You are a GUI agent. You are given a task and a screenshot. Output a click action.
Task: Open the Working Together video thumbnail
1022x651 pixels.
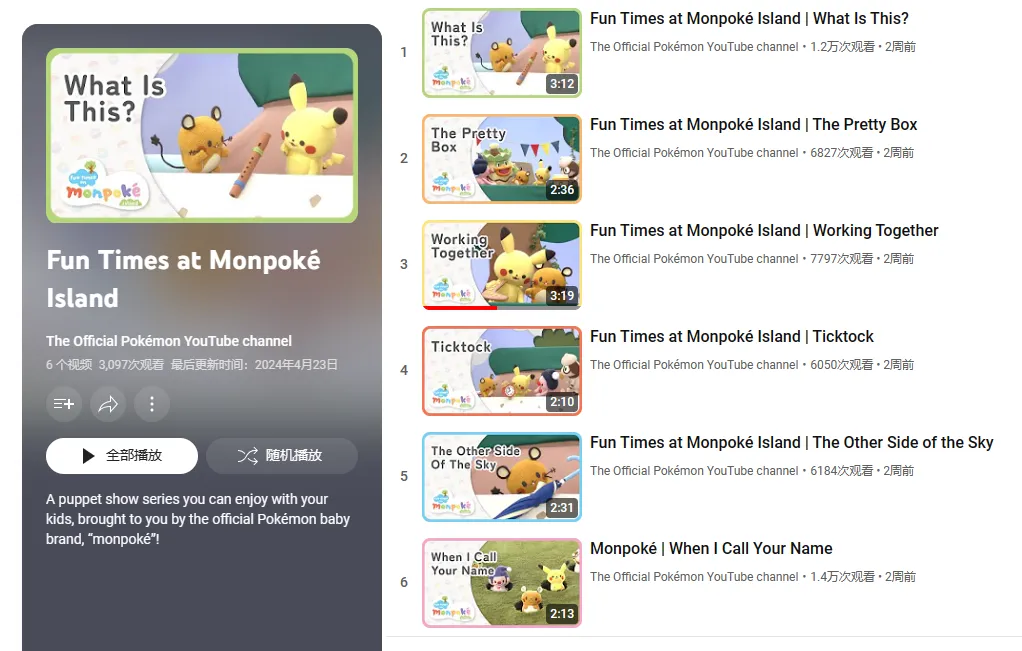click(502, 265)
